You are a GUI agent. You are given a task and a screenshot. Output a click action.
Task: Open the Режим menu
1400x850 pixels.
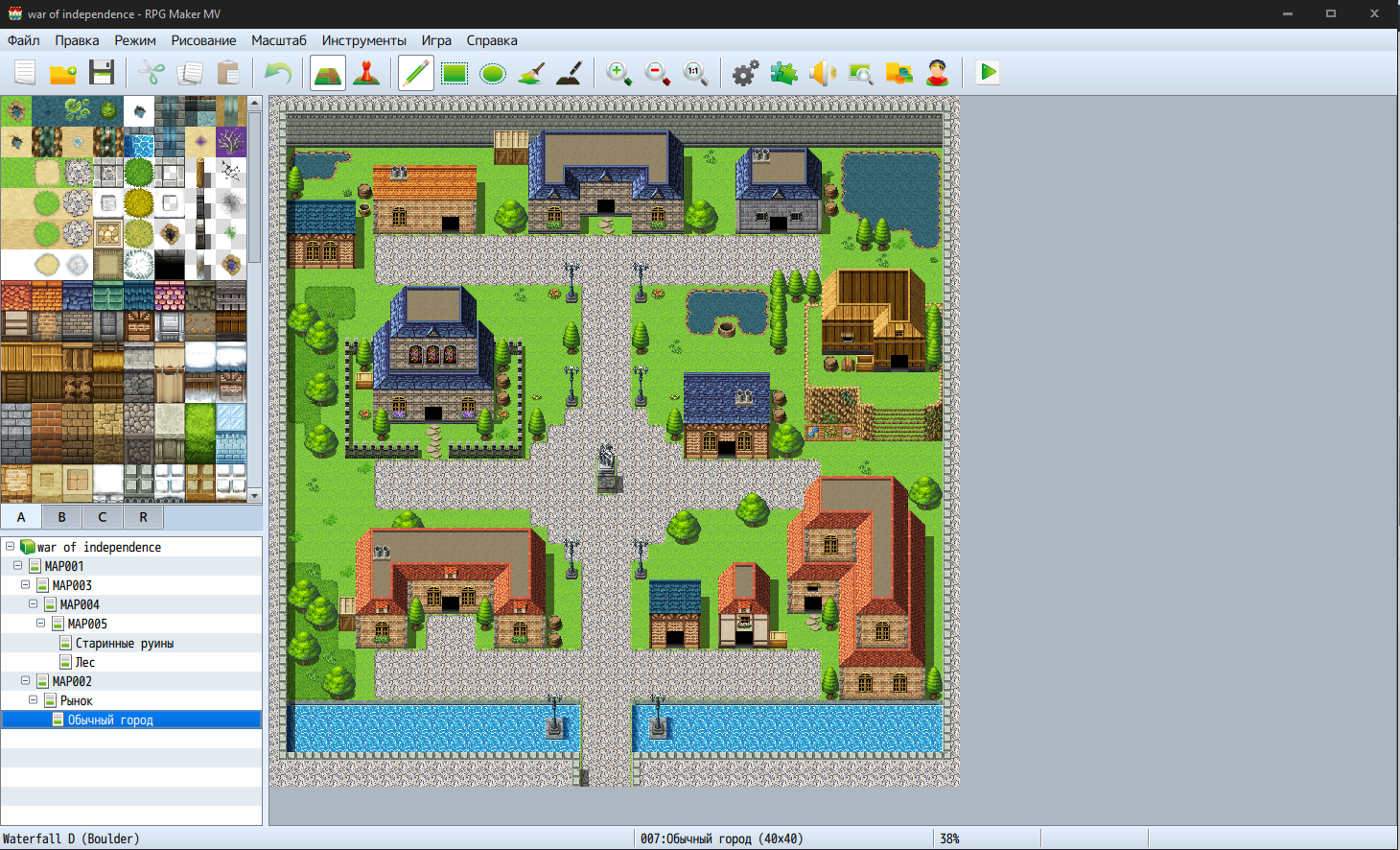pyautogui.click(x=135, y=40)
